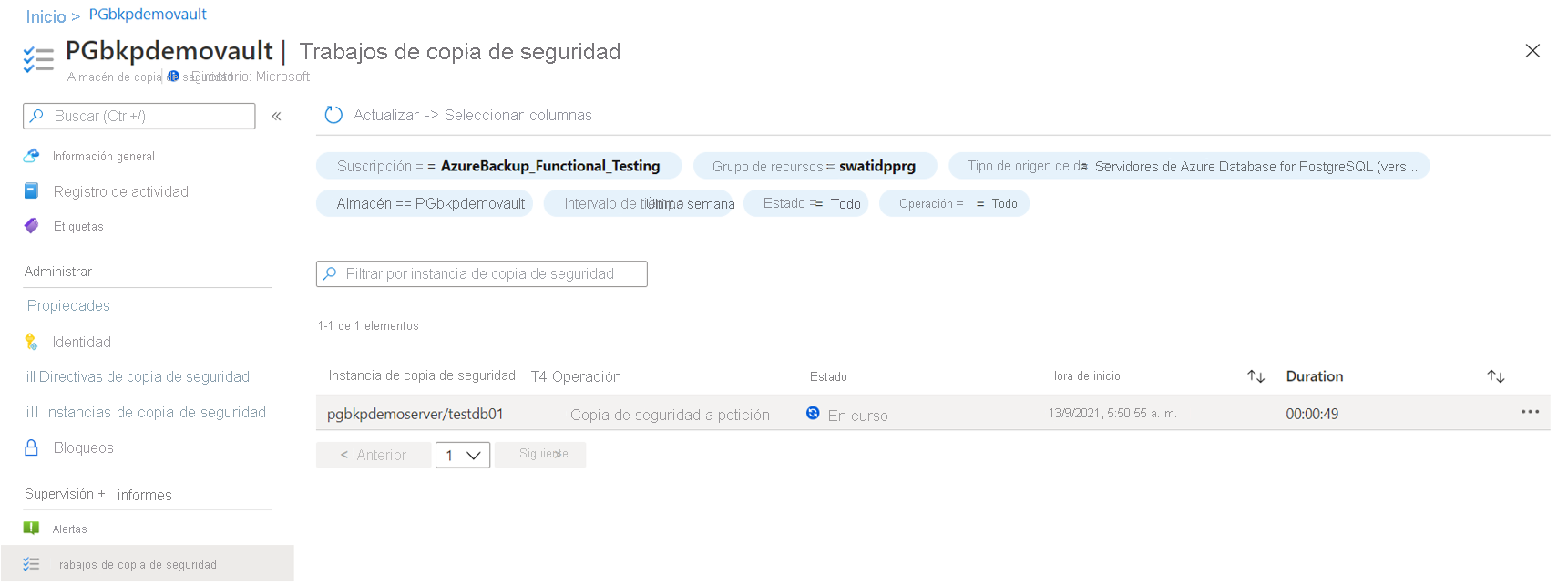Open Directivas de copia de seguridad
This screenshot has width=1568, height=586.
point(138,376)
